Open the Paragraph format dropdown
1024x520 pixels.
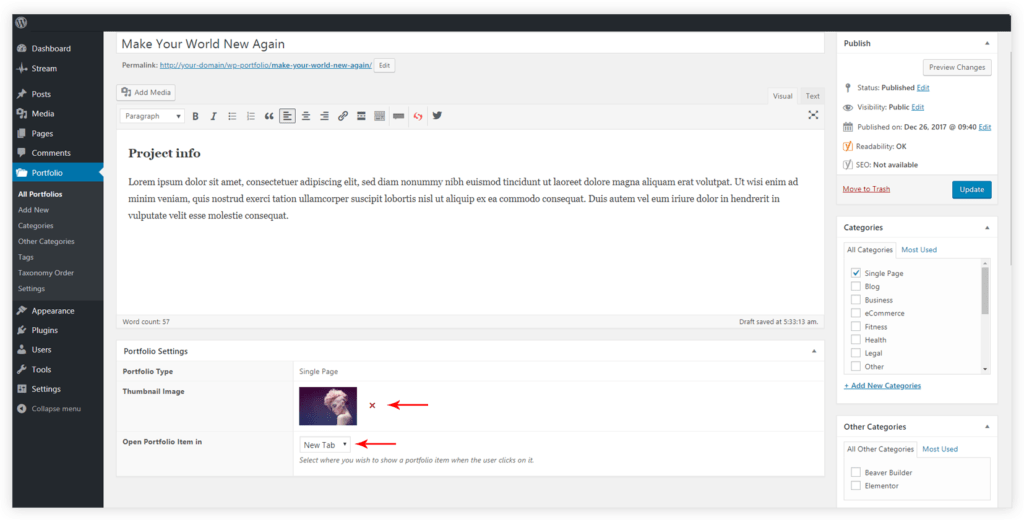(152, 116)
